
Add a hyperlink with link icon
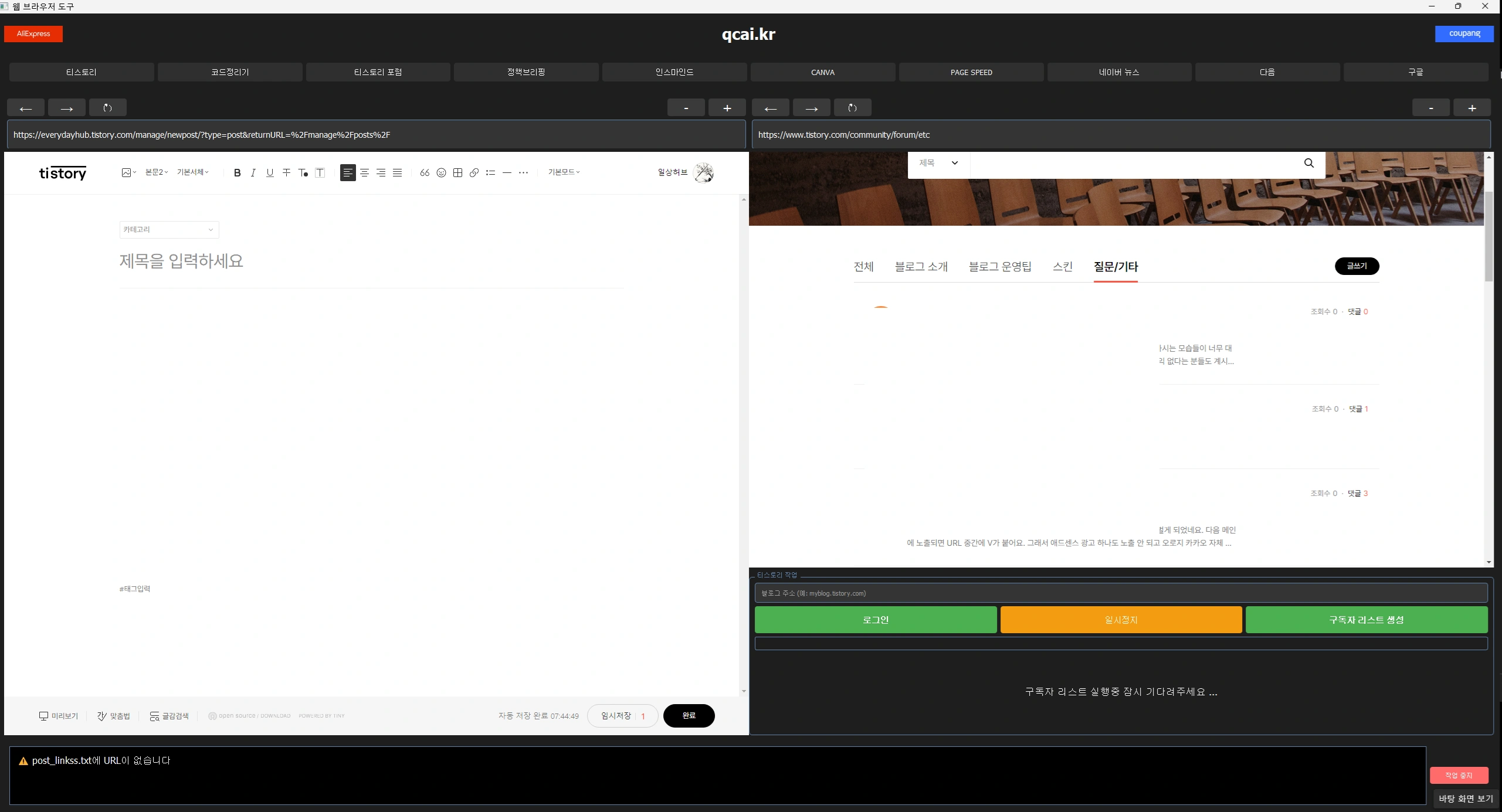[474, 172]
